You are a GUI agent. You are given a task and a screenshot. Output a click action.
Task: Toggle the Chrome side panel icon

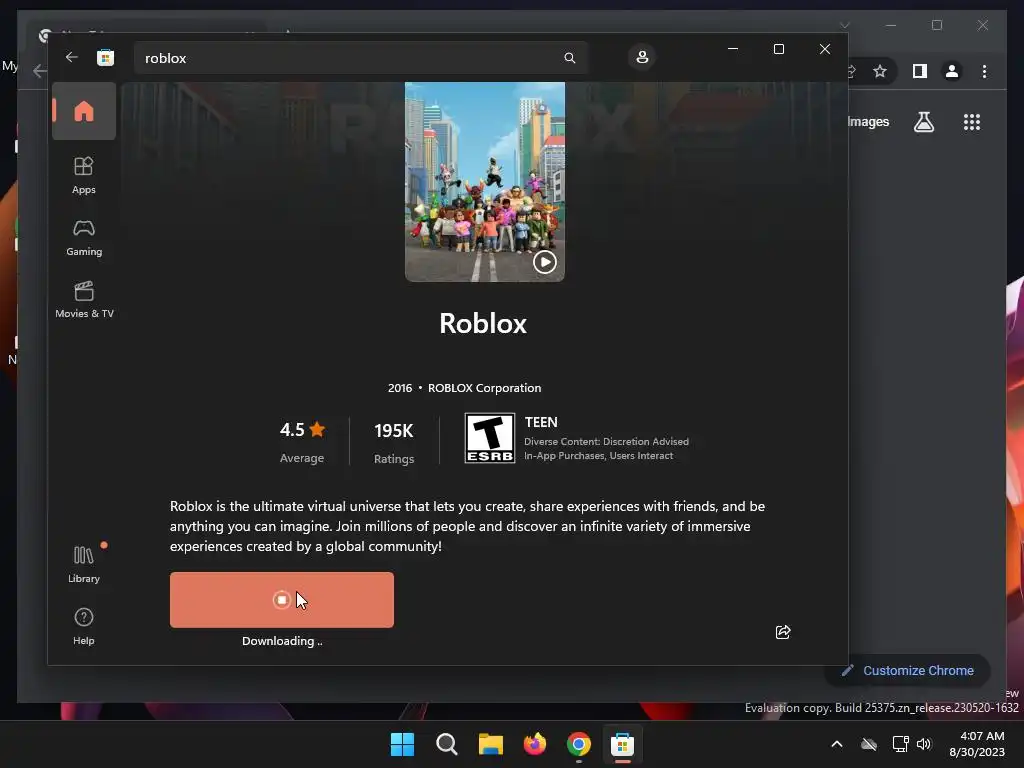click(920, 71)
